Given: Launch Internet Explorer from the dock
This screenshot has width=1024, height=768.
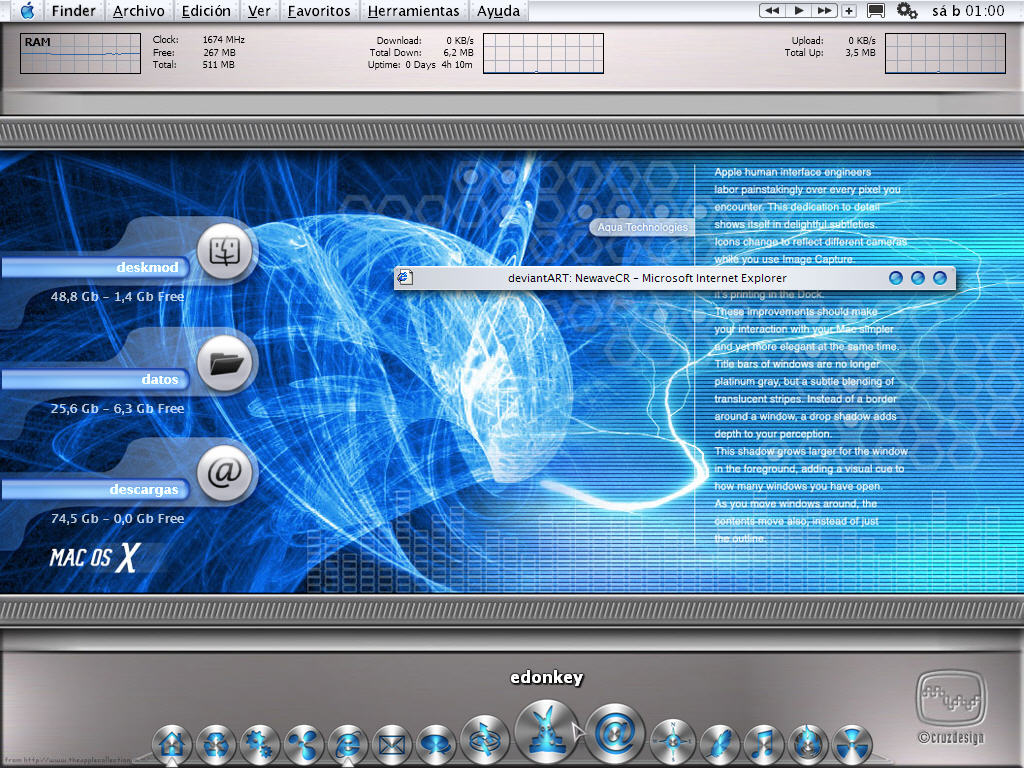Looking at the screenshot, I should (x=348, y=744).
